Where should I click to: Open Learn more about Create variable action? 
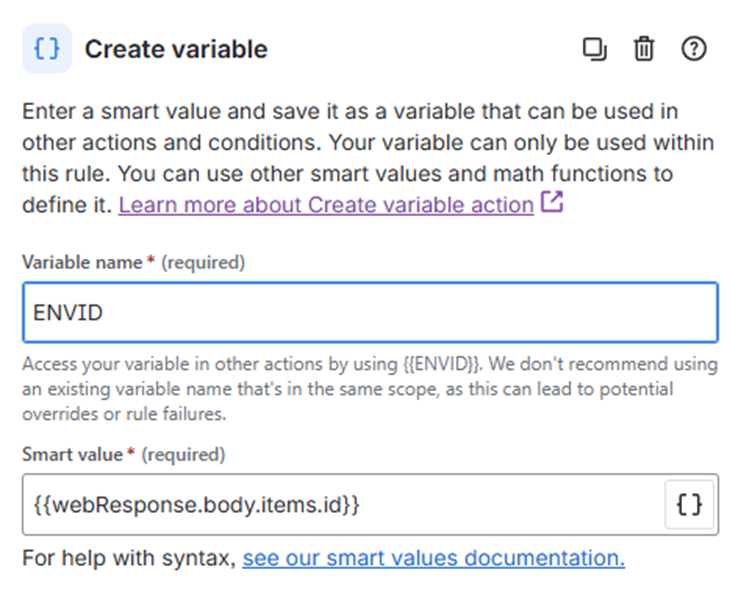(326, 205)
